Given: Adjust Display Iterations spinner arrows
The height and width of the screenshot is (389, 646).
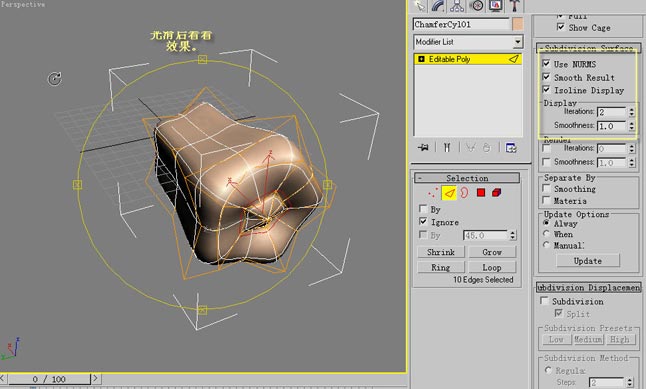Looking at the screenshot, I should pos(632,112).
